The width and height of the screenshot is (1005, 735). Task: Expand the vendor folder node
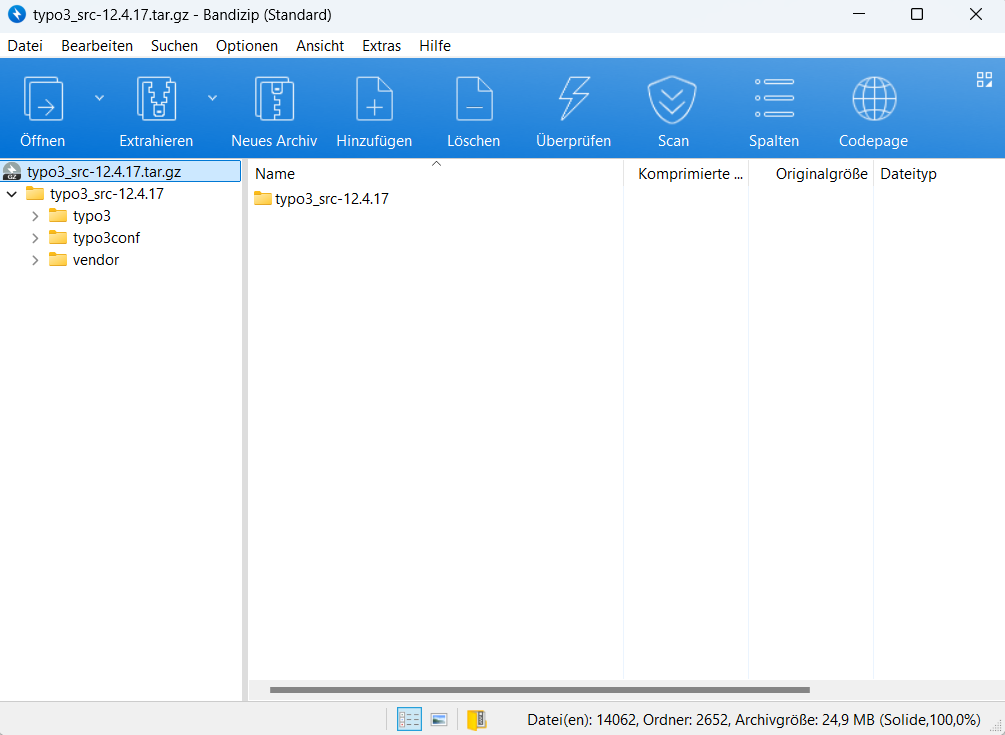coord(35,260)
